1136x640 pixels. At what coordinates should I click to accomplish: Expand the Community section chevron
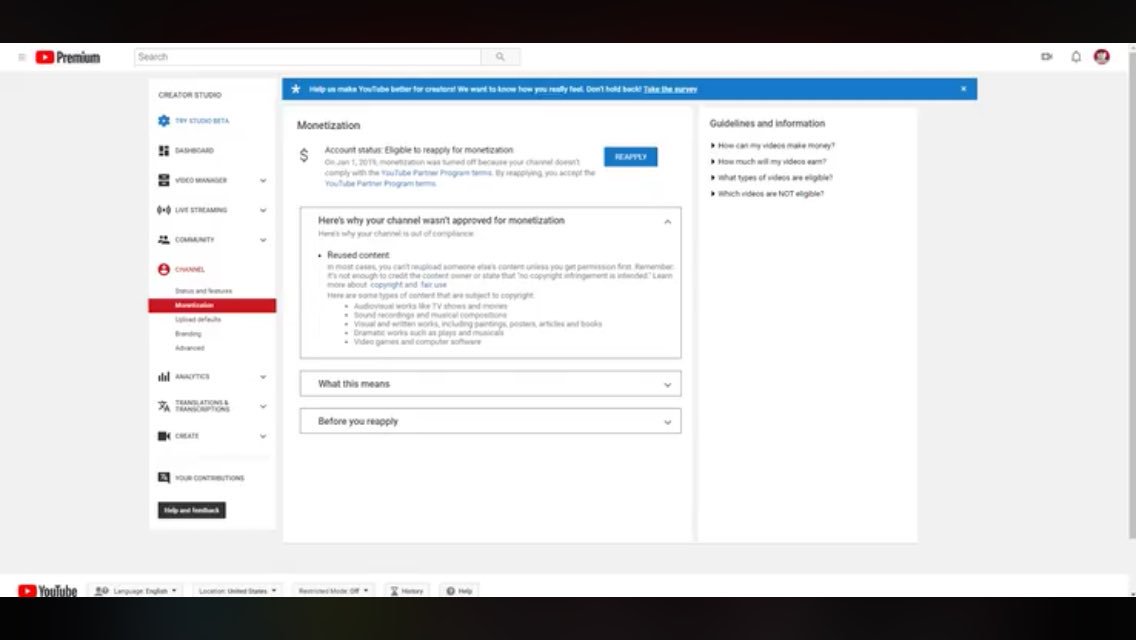coord(263,240)
